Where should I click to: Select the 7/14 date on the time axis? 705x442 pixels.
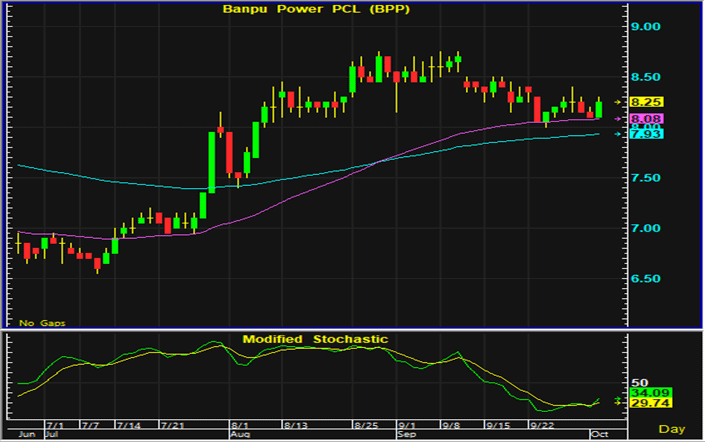click(x=130, y=425)
